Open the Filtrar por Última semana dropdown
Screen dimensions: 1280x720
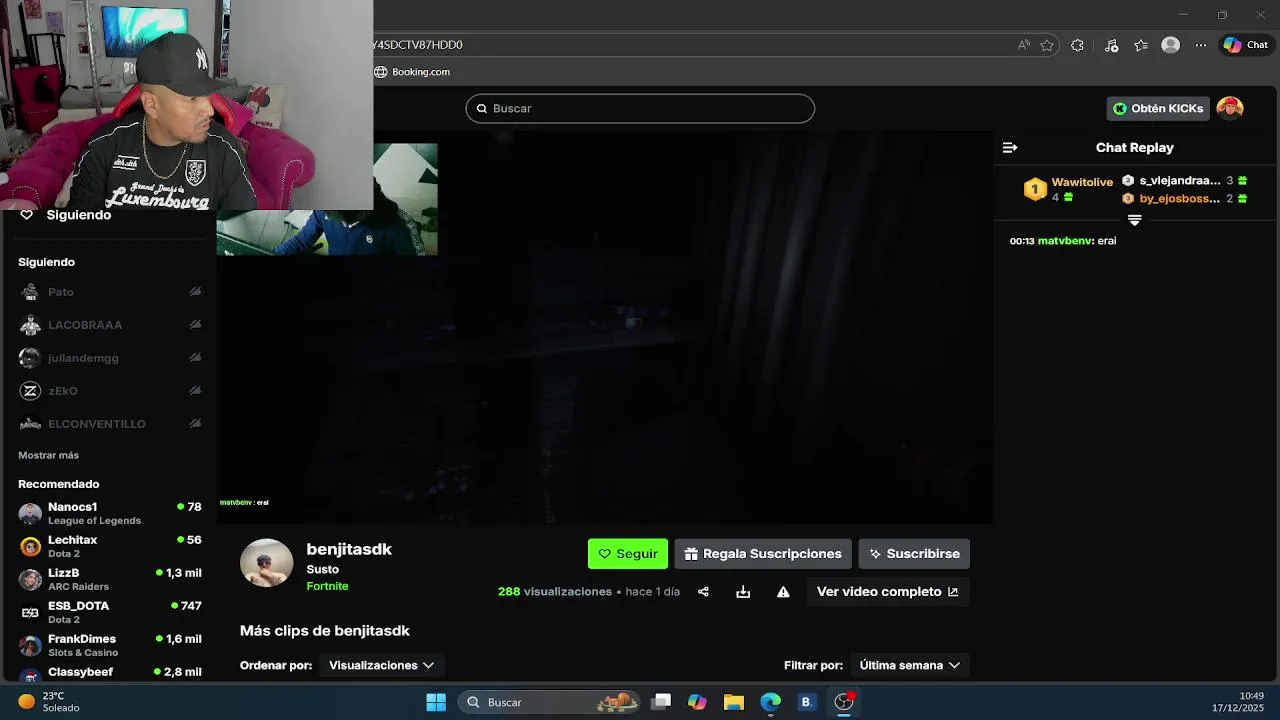909,665
